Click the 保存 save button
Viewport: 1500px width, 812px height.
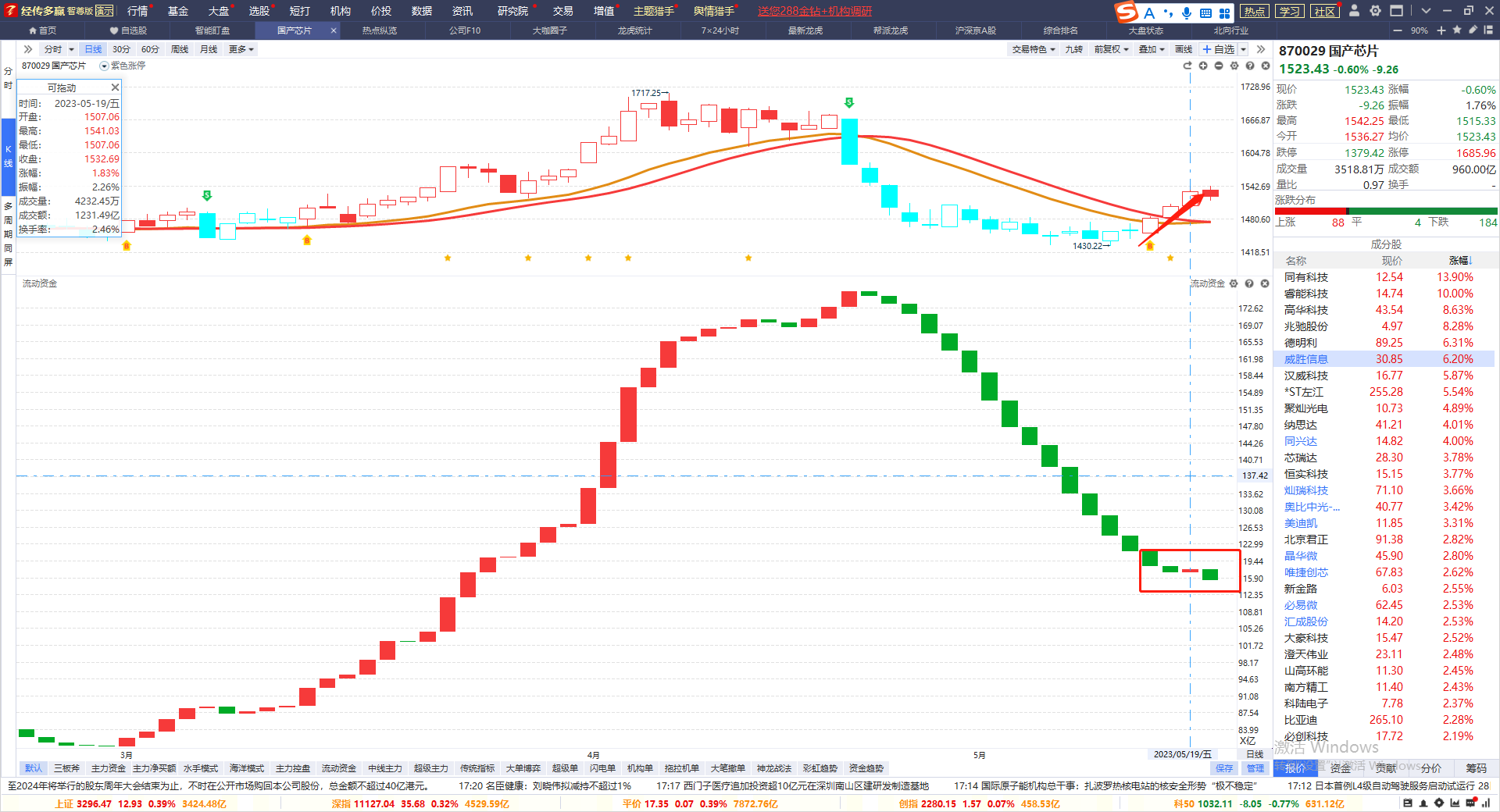tap(1224, 768)
